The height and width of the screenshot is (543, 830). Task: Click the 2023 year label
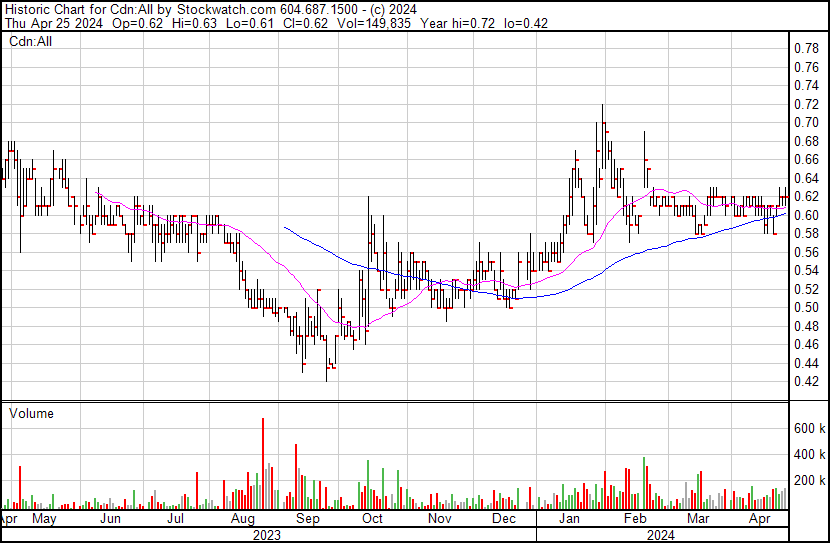point(268,534)
